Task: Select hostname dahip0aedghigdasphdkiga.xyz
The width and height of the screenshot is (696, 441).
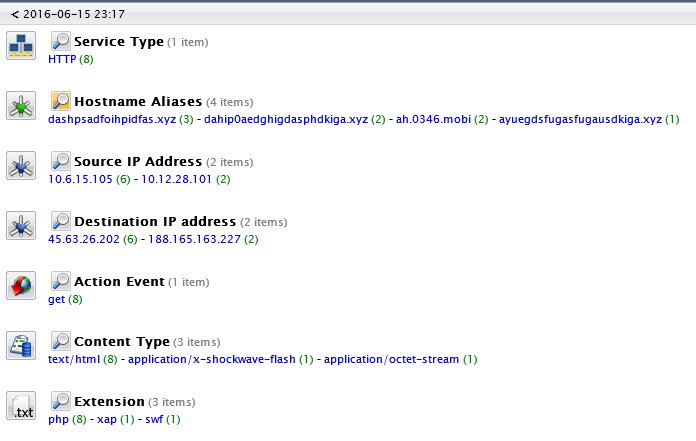Action: tap(286, 119)
